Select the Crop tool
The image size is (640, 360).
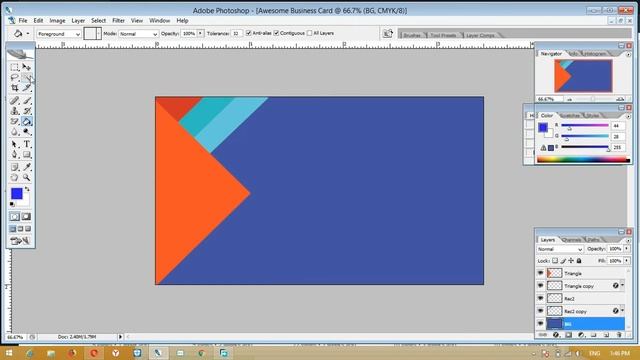(x=15, y=88)
